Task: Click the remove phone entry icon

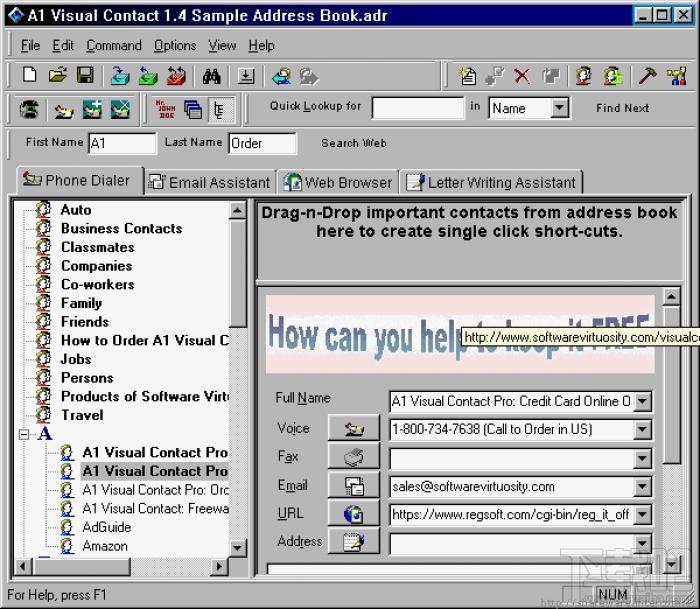Action: coord(120,109)
